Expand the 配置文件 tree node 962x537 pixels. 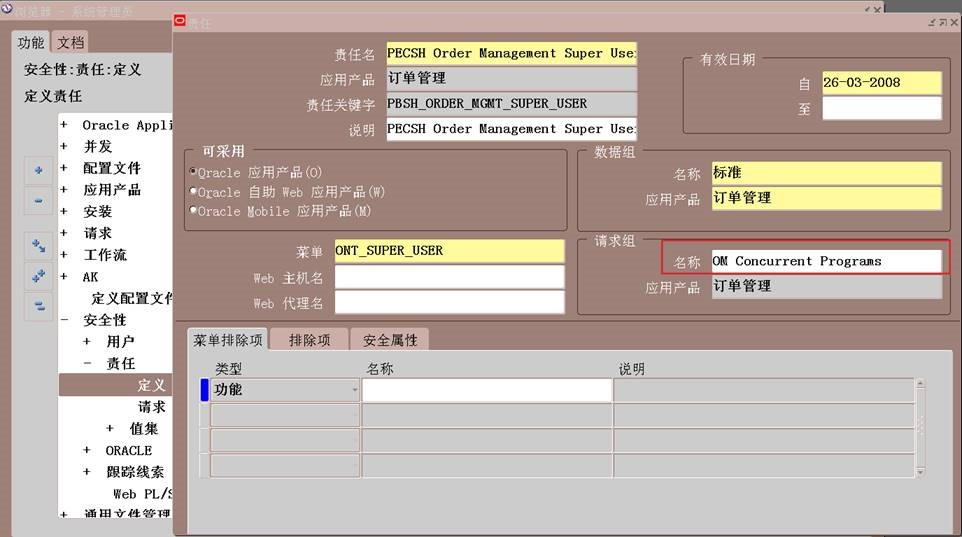point(63,168)
